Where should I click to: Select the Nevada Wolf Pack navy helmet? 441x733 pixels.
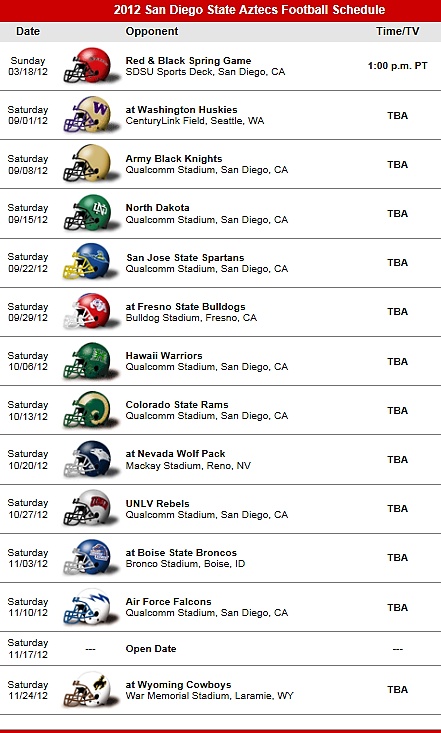tap(87, 459)
